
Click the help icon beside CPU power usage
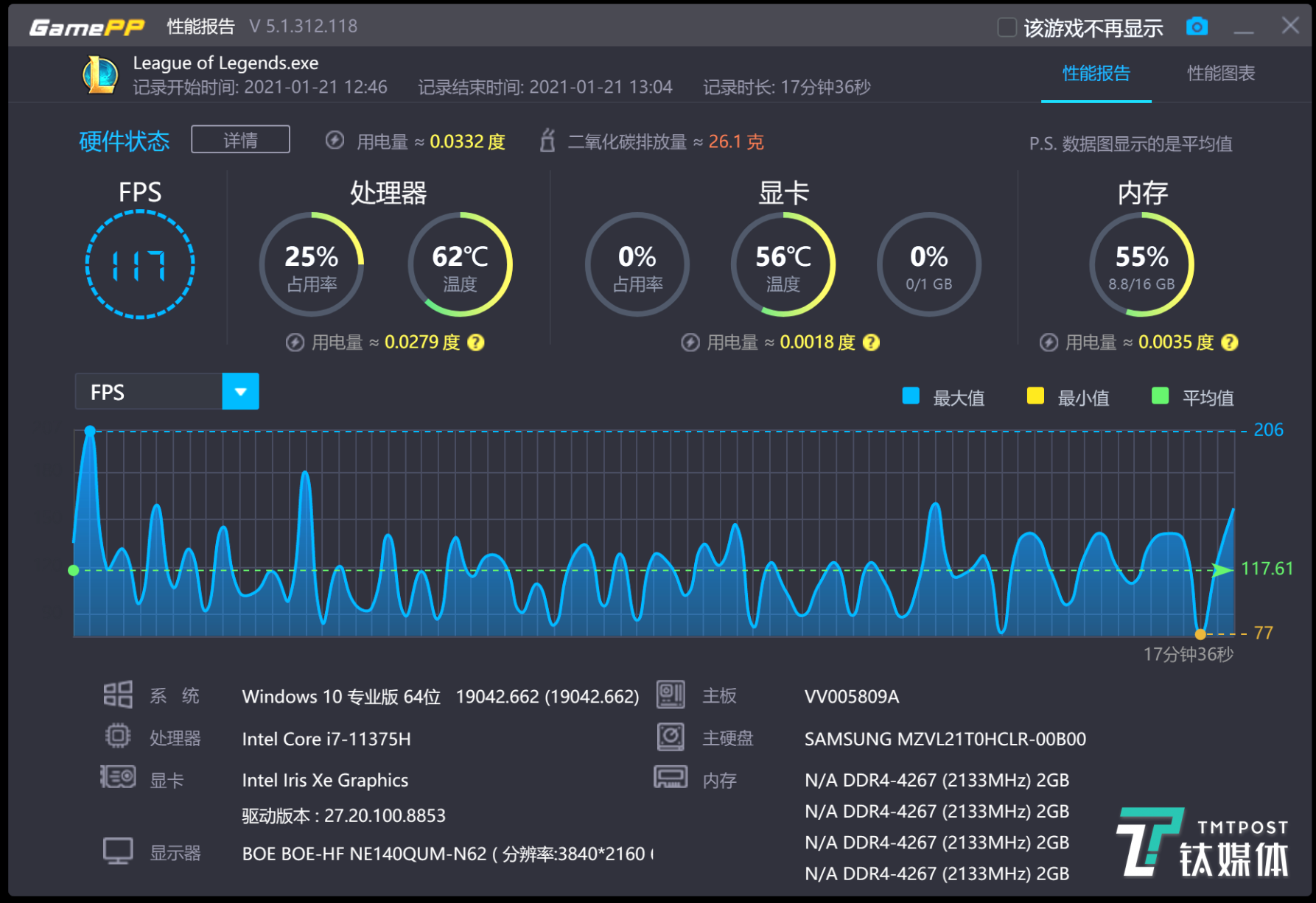[x=476, y=342]
